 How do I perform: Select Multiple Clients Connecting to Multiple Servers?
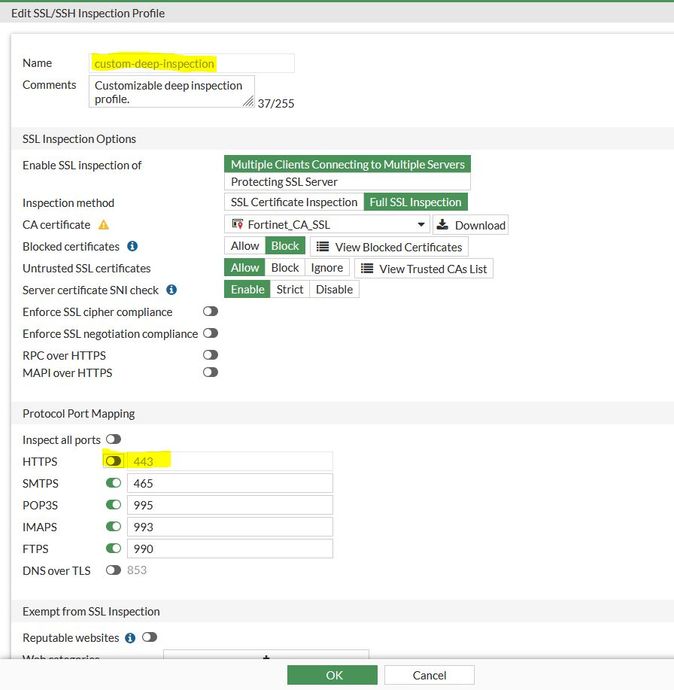[x=348, y=164]
